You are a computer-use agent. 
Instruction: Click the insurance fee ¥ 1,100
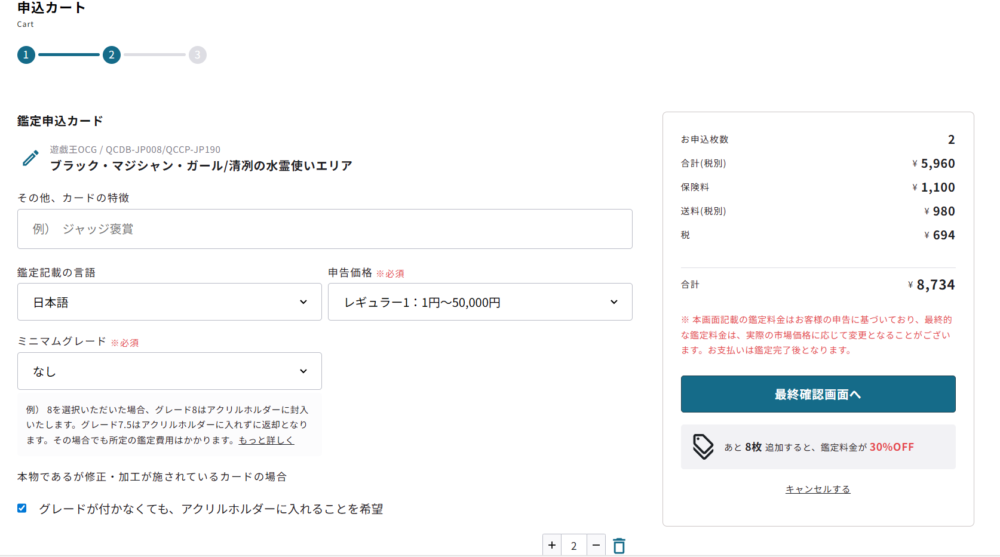point(933,188)
